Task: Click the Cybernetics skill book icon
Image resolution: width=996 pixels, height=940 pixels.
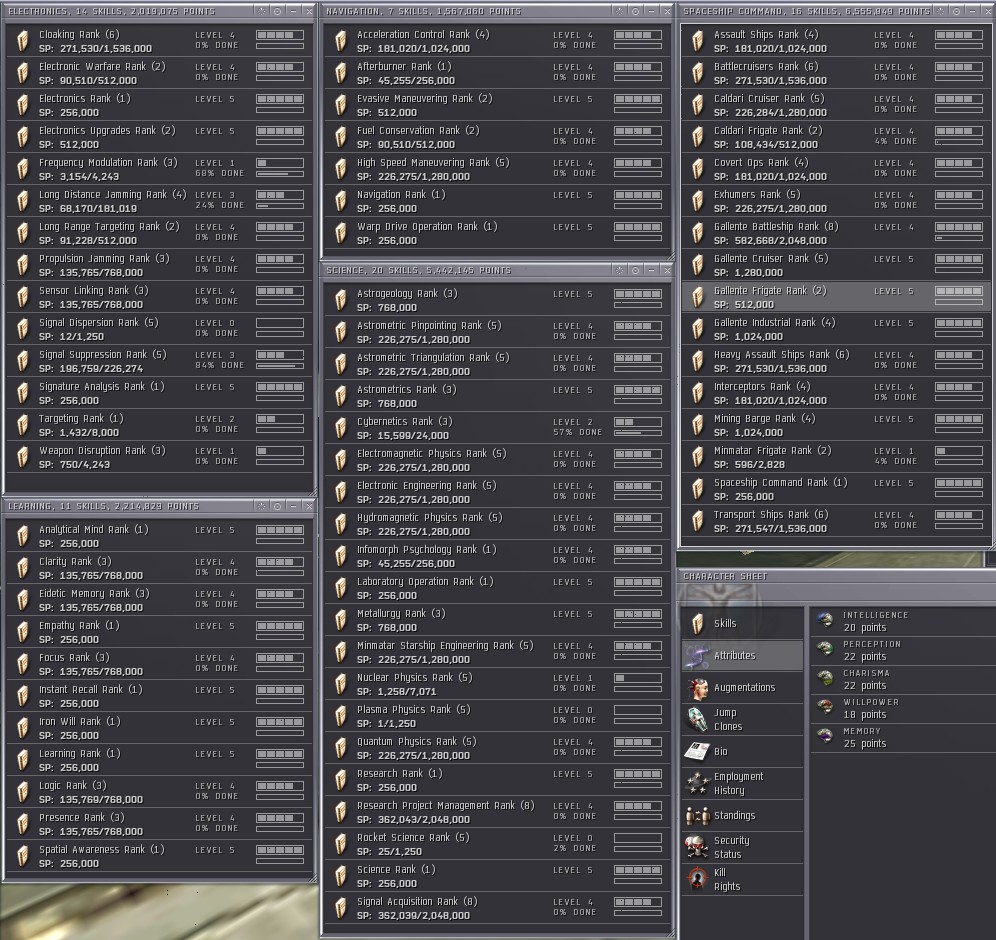Action: pyautogui.click(x=341, y=427)
